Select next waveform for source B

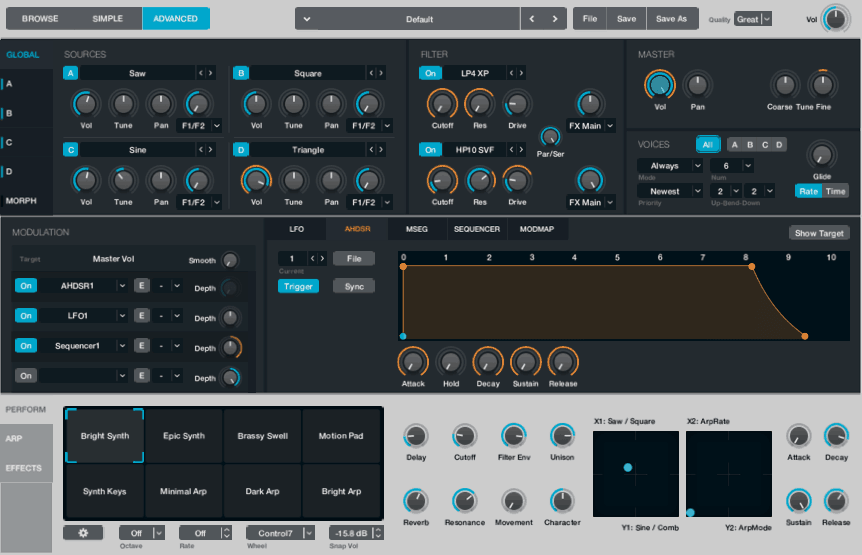point(380,73)
